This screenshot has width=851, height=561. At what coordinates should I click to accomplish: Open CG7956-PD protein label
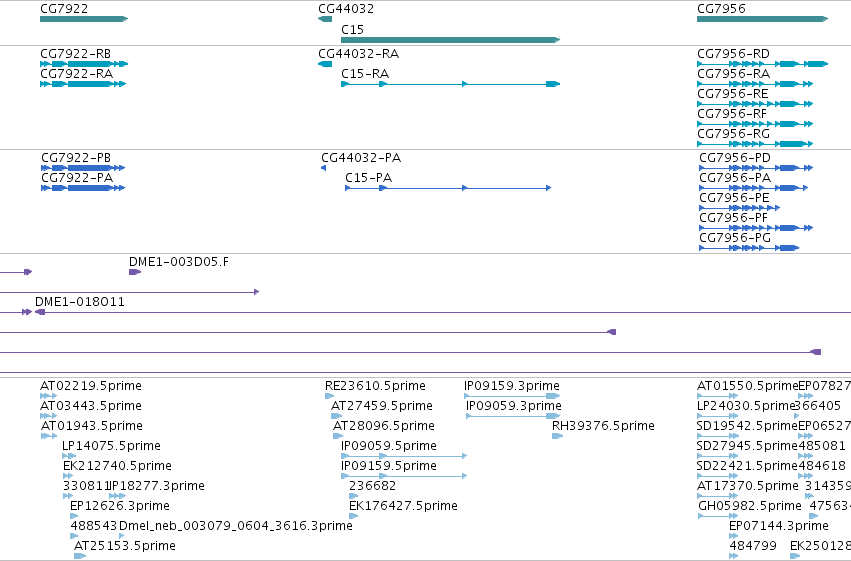coord(735,158)
